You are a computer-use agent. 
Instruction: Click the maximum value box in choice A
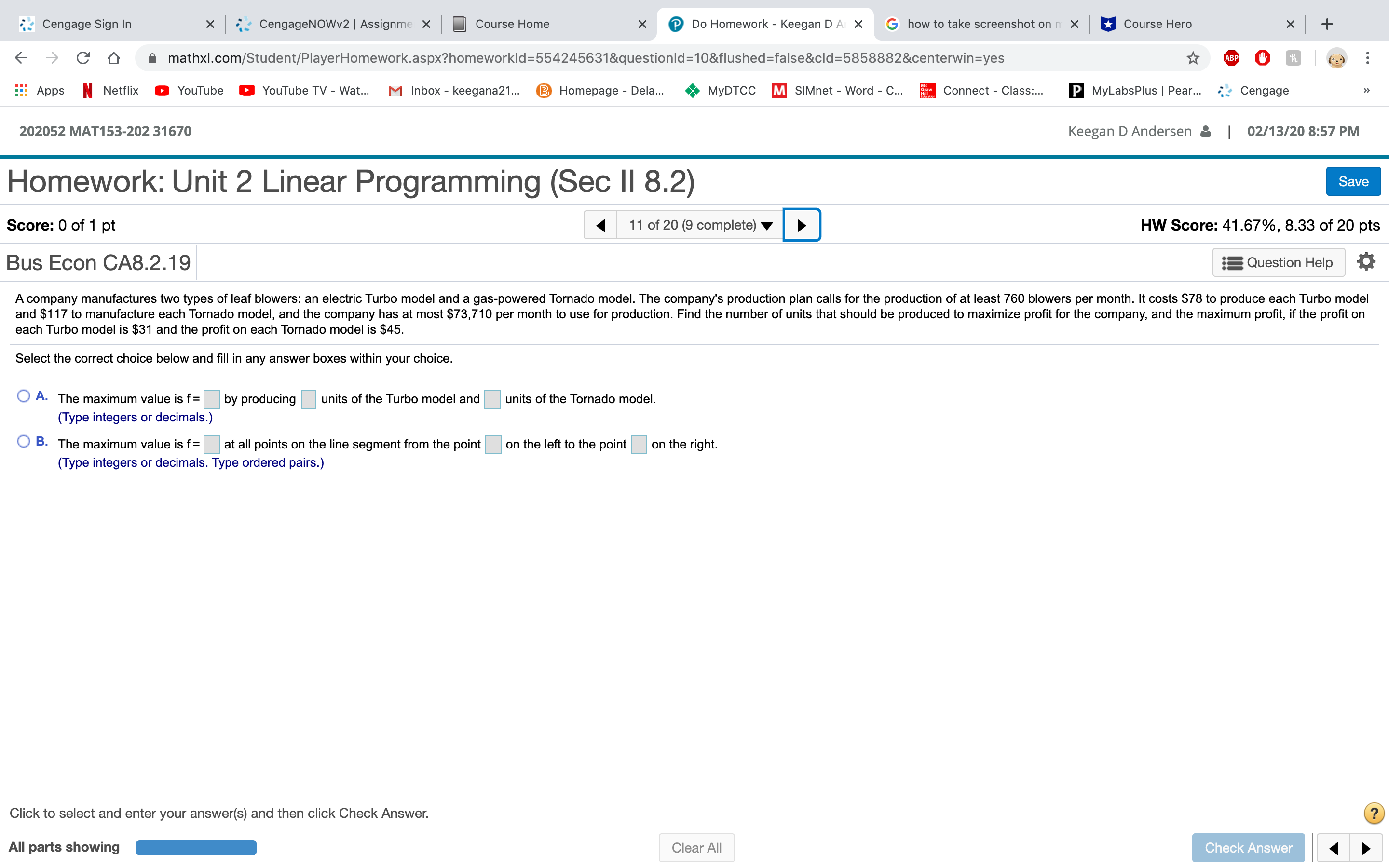coord(211,399)
